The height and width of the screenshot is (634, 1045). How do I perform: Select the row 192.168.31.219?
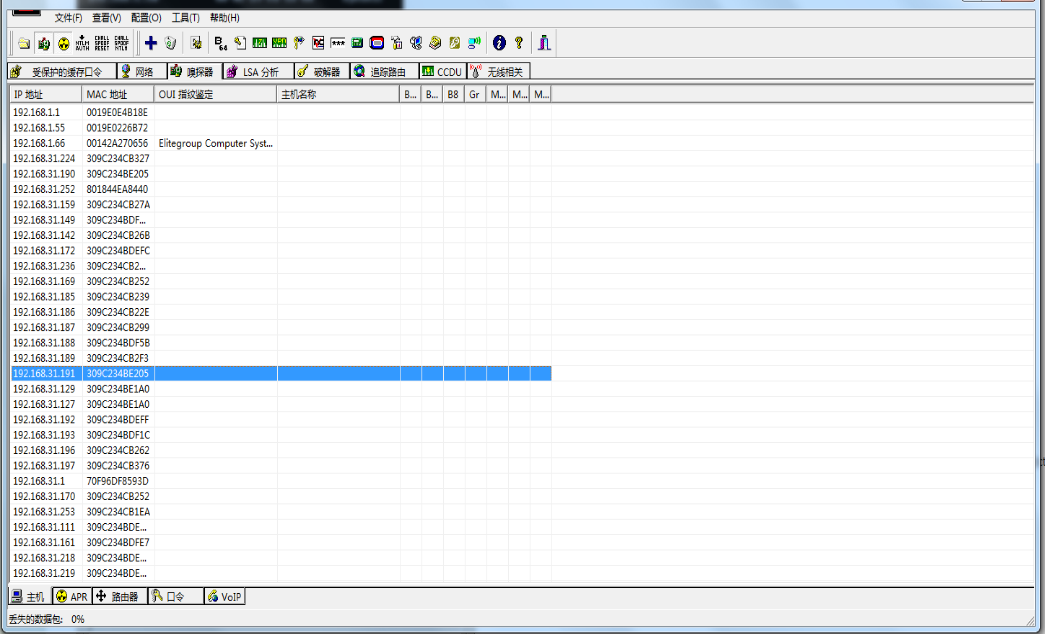click(x=280, y=573)
